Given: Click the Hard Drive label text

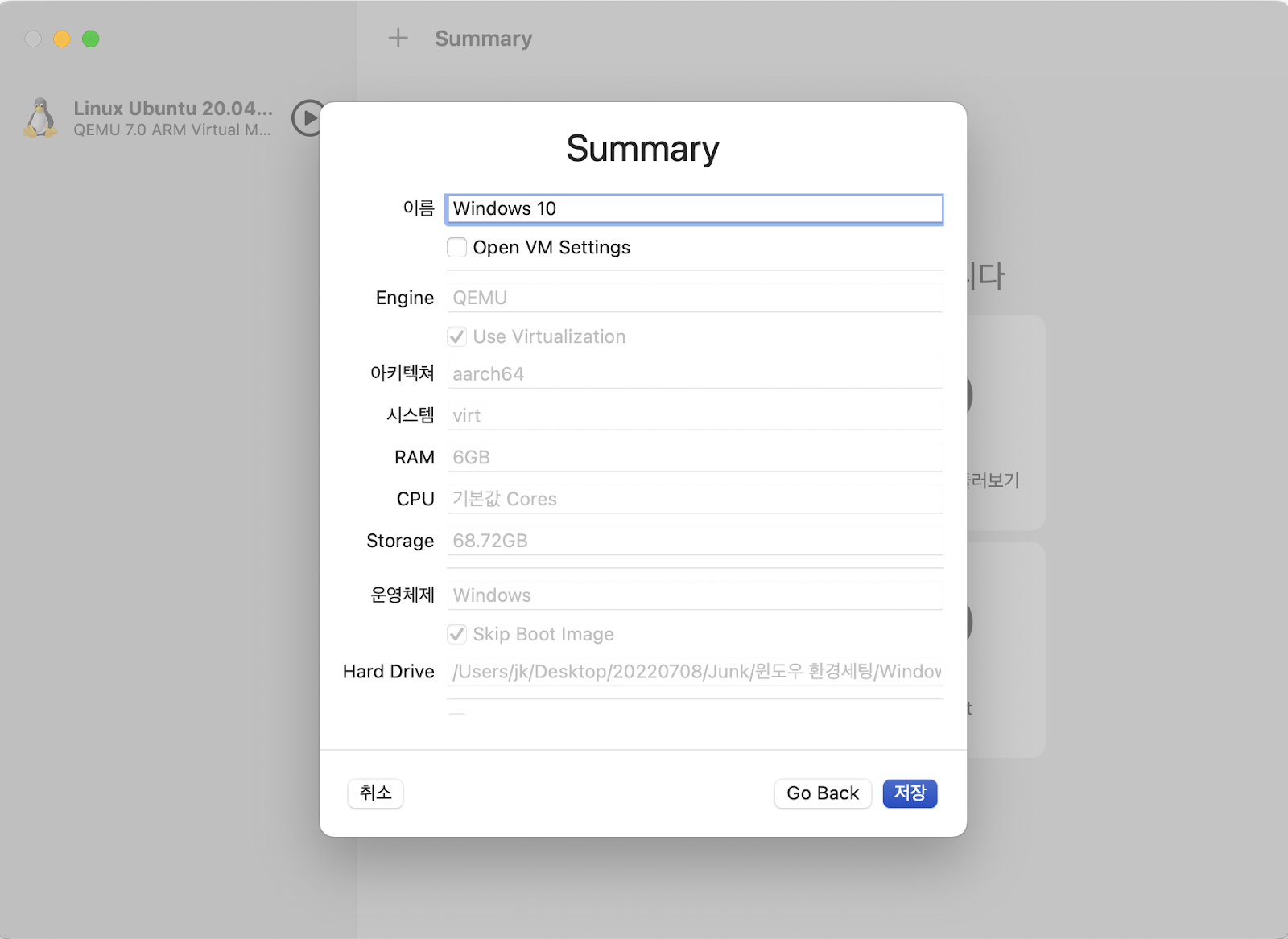Looking at the screenshot, I should point(389,672).
